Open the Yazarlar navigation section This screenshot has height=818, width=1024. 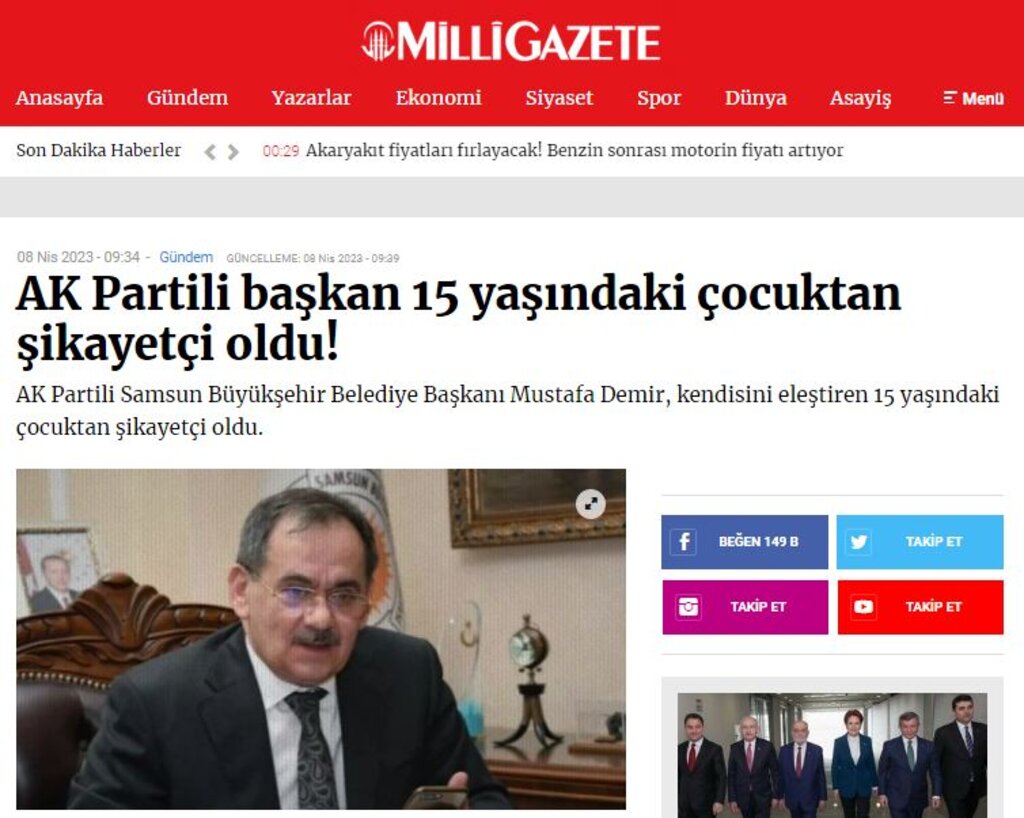(x=312, y=98)
